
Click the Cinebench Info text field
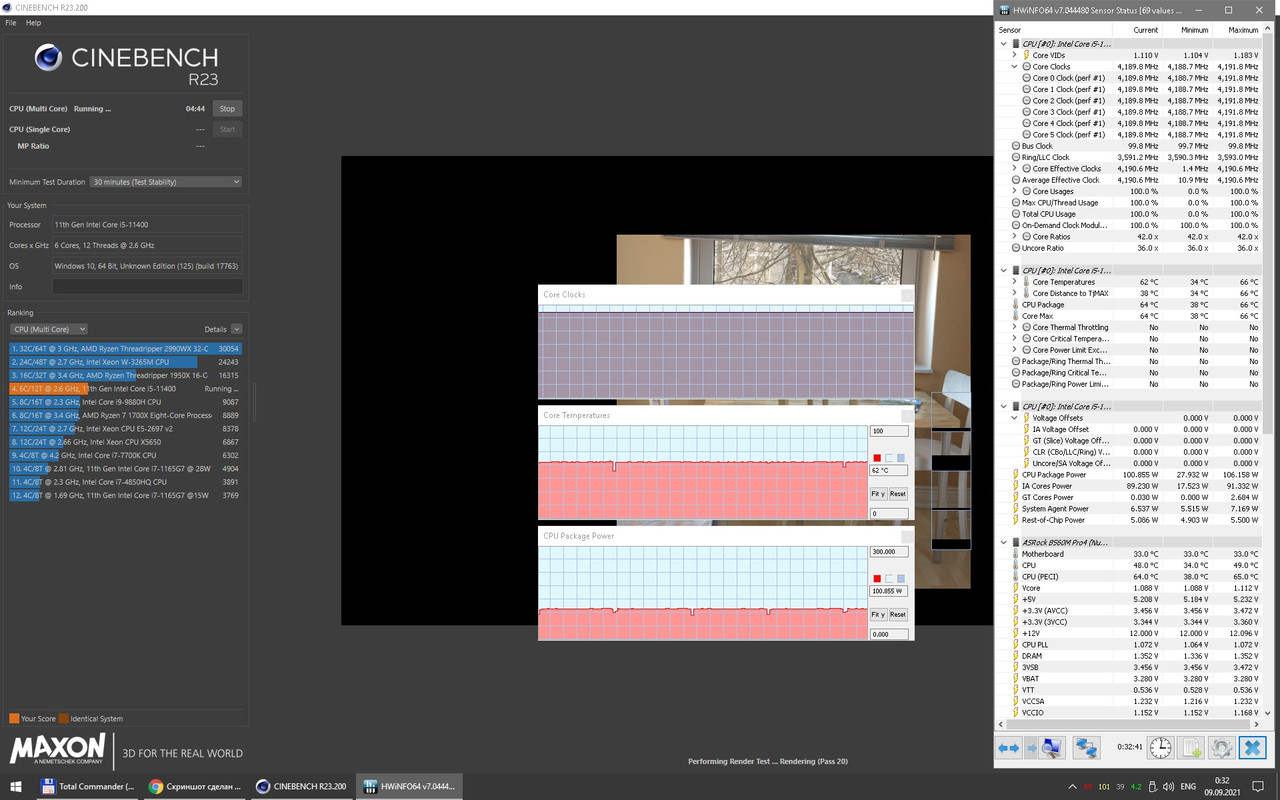coord(147,287)
